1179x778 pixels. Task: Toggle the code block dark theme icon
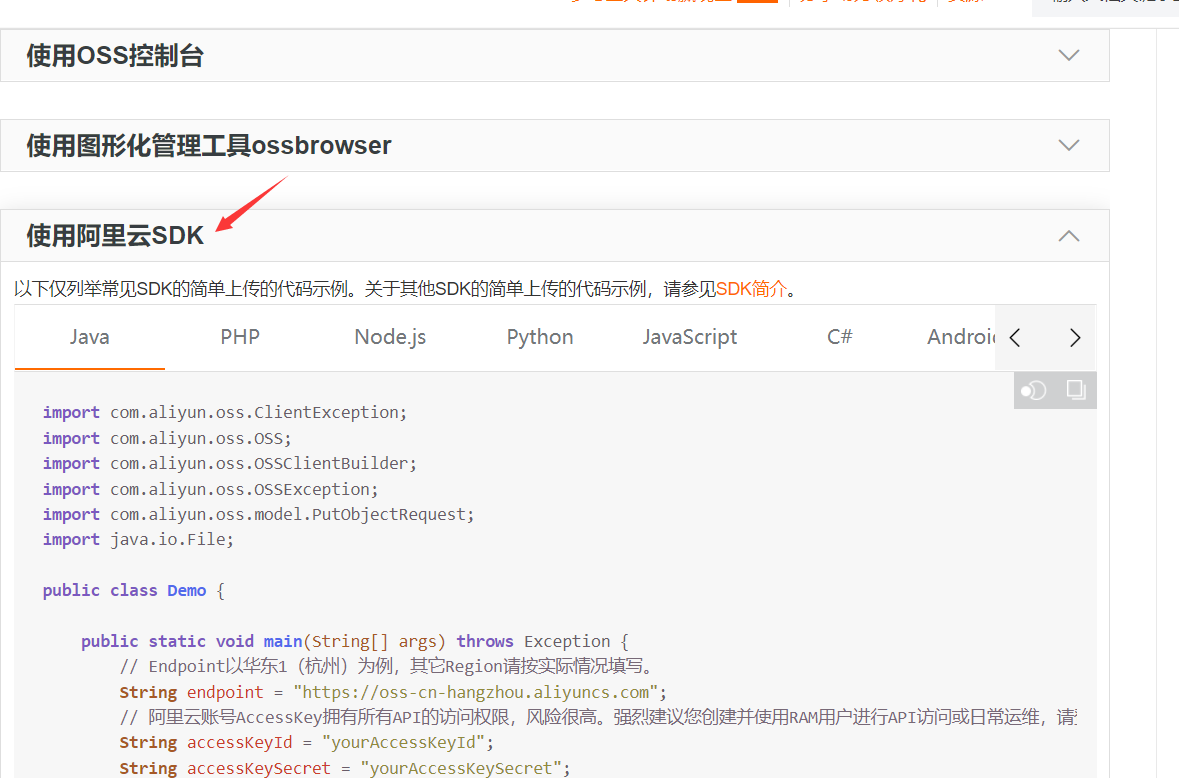pos(1033,390)
